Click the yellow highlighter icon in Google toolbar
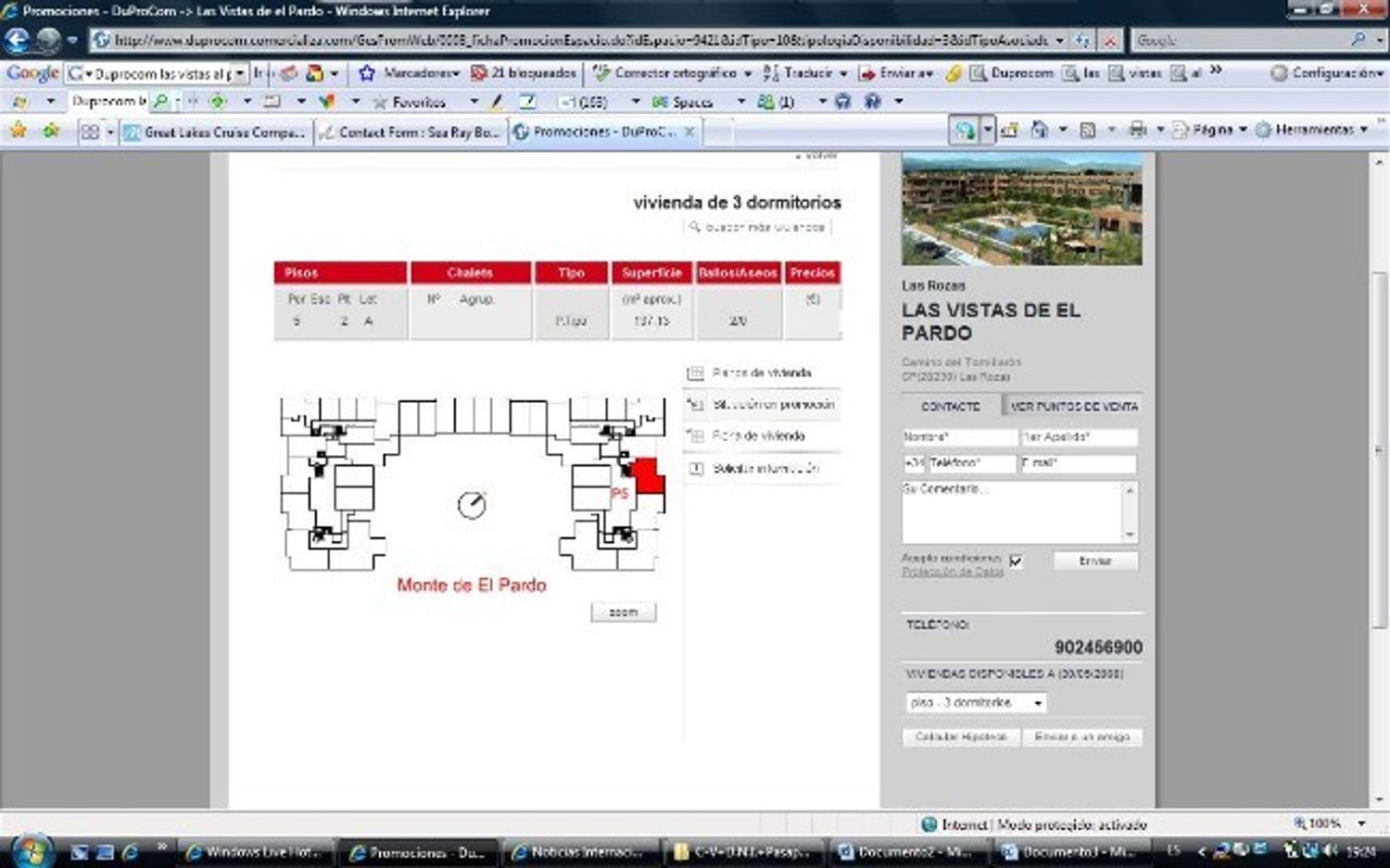Screen dimensions: 1390x868 click(954, 72)
